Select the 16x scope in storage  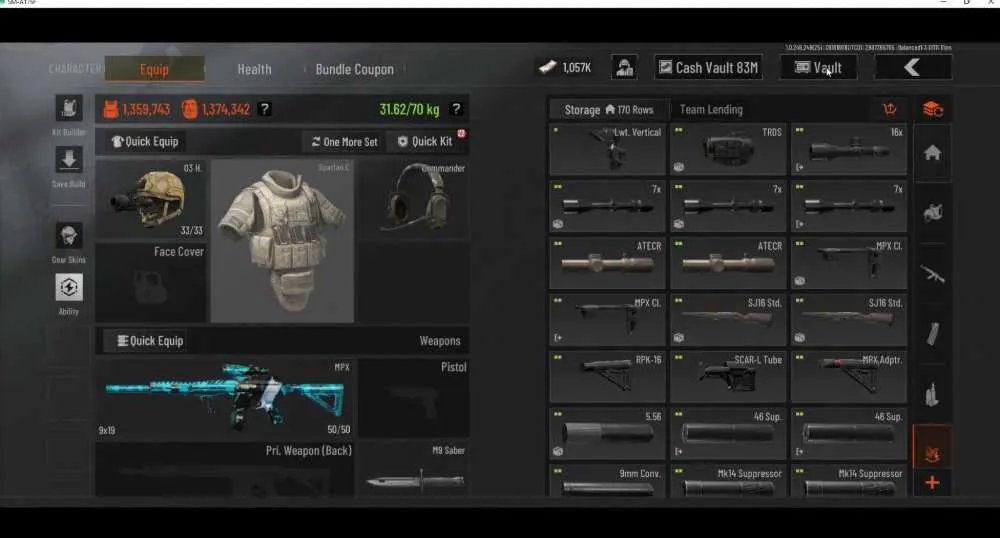tap(848, 150)
